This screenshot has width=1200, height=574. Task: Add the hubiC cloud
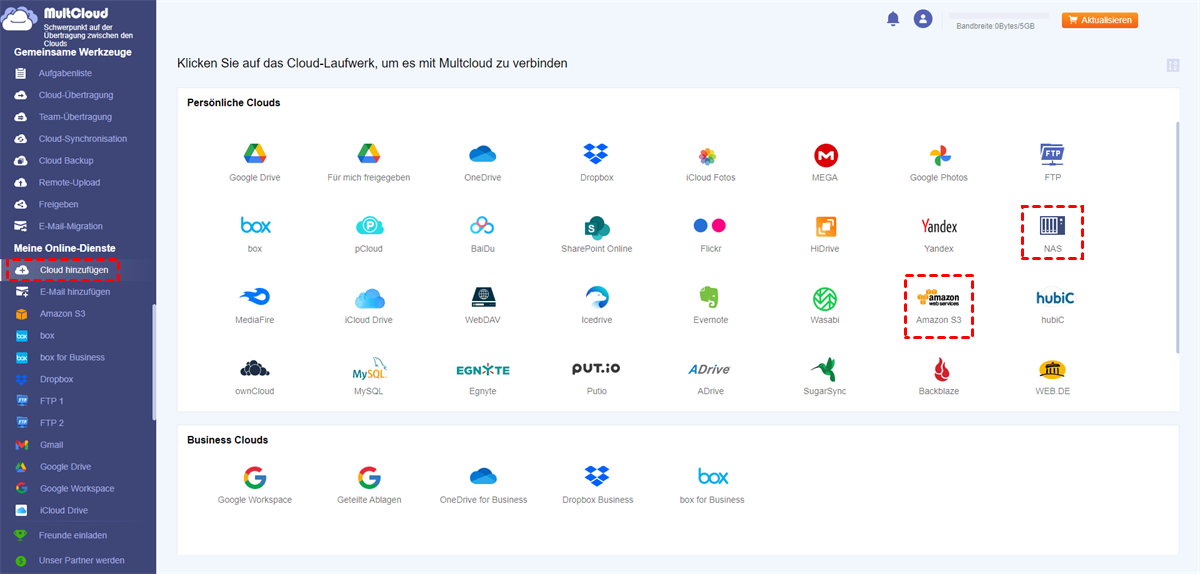coord(1054,297)
